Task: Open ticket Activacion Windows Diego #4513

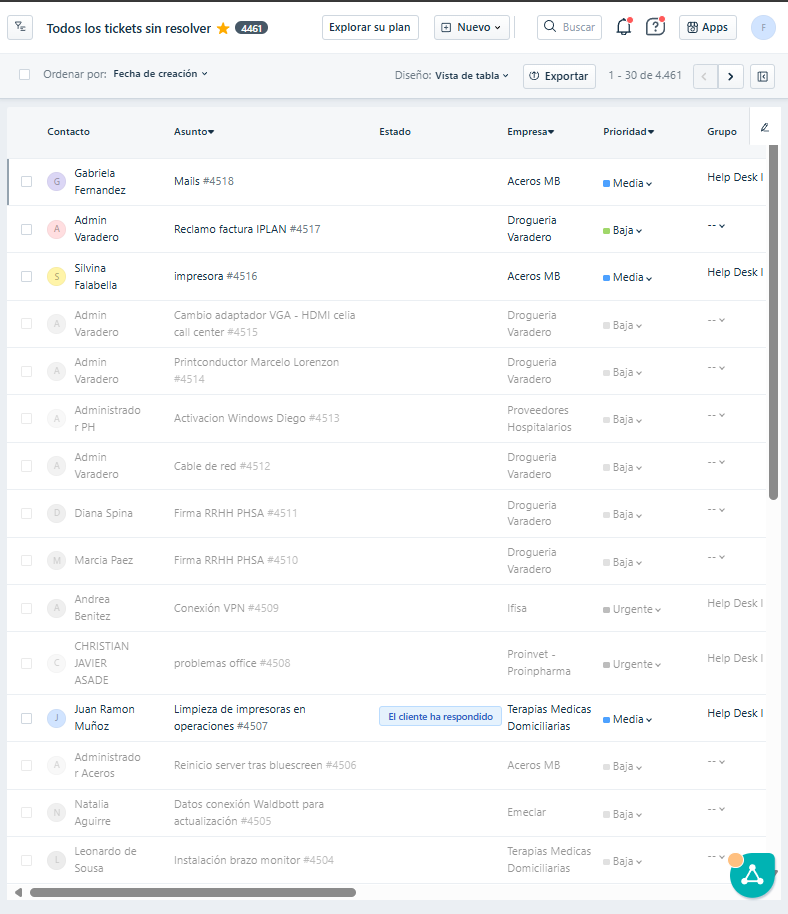Action: pyautogui.click(x=256, y=419)
